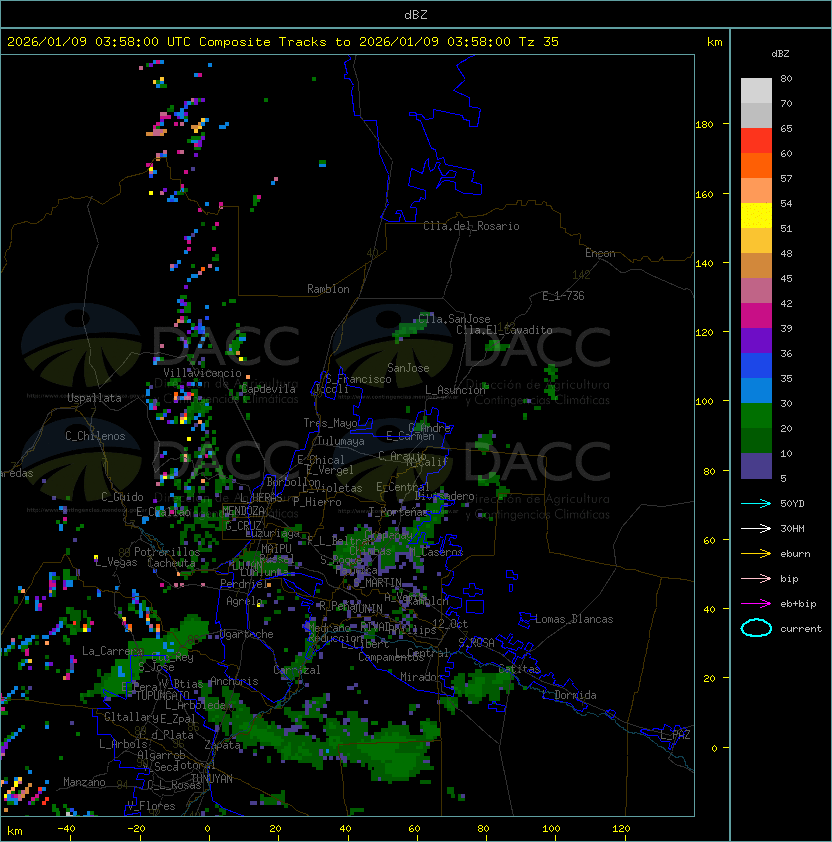Click the Catitas label
The width and height of the screenshot is (832, 842).
[x=519, y=669]
